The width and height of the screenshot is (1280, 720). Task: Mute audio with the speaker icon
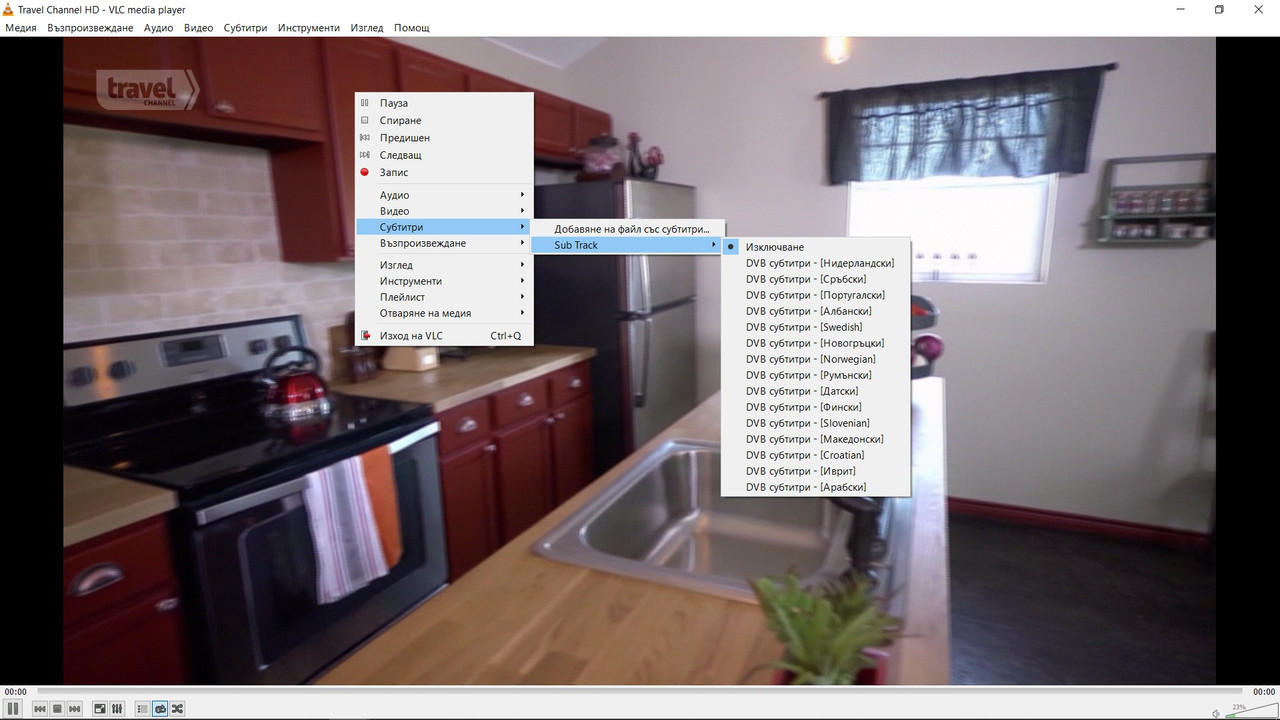click(x=1216, y=713)
